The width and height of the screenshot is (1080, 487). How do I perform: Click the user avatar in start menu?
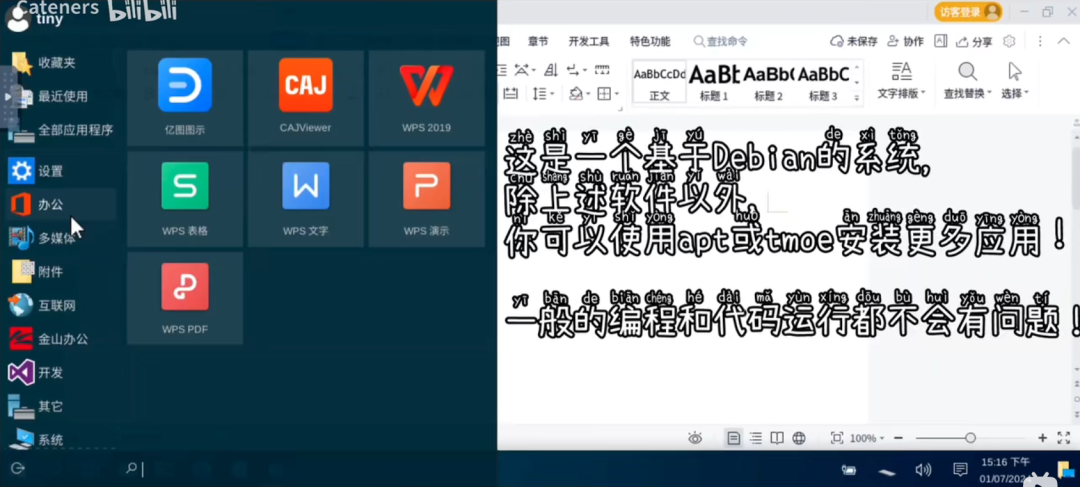17,19
